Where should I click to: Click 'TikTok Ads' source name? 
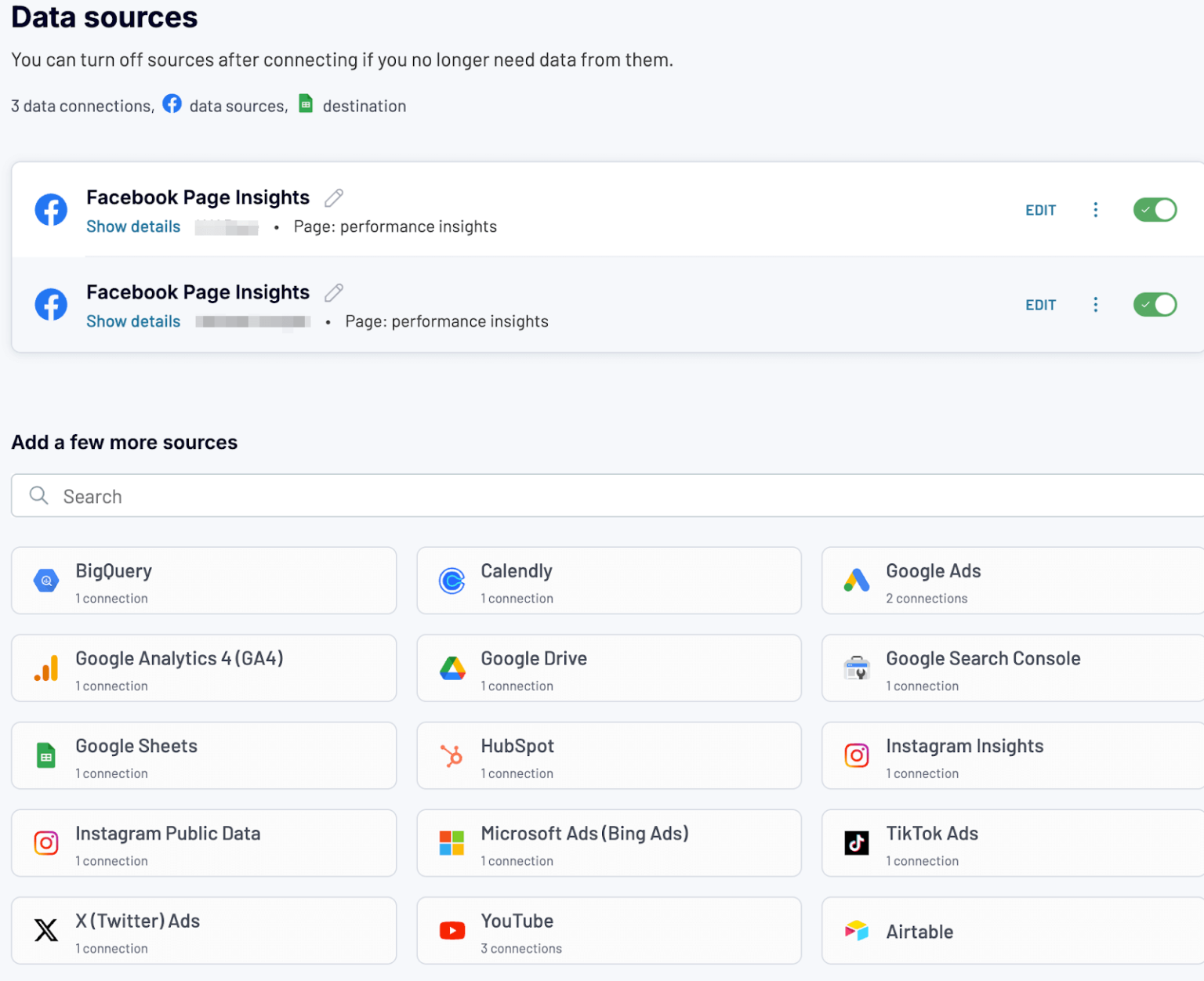point(932,834)
